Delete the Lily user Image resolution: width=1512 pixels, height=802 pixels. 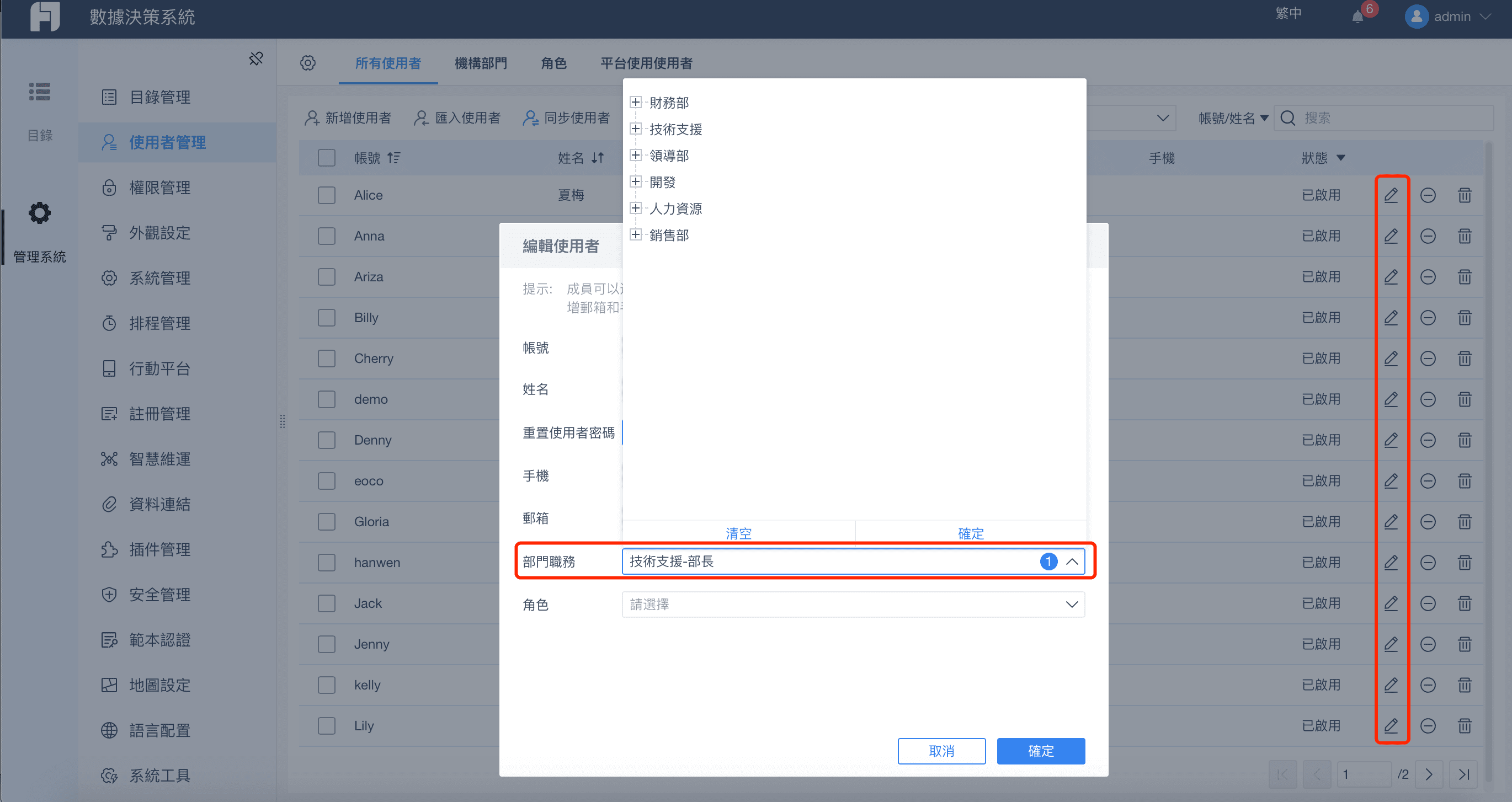[x=1465, y=726]
